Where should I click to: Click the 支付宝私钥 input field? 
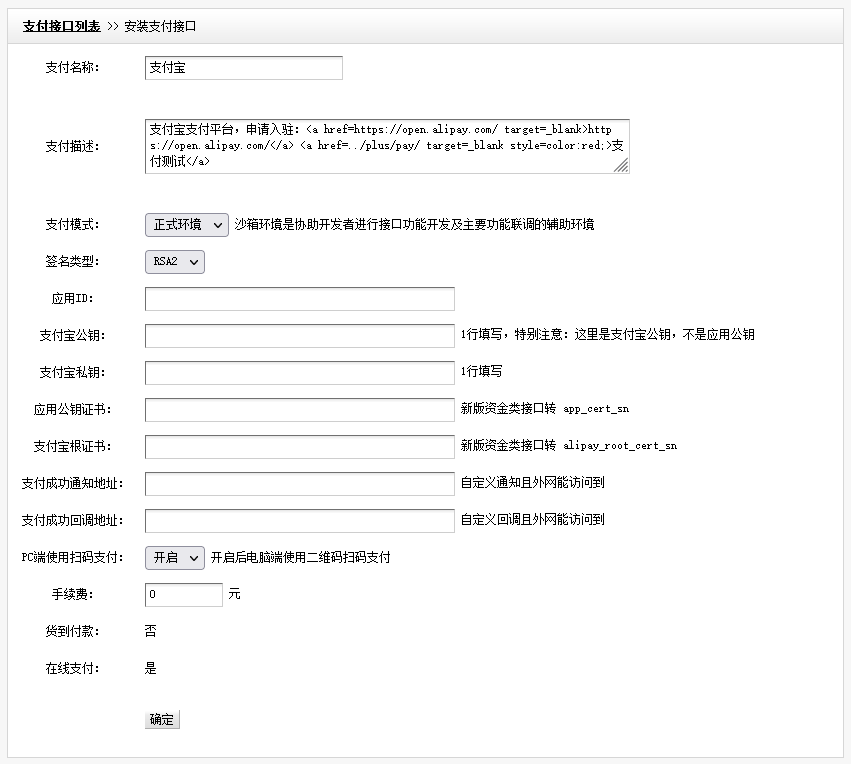pyautogui.click(x=299, y=373)
